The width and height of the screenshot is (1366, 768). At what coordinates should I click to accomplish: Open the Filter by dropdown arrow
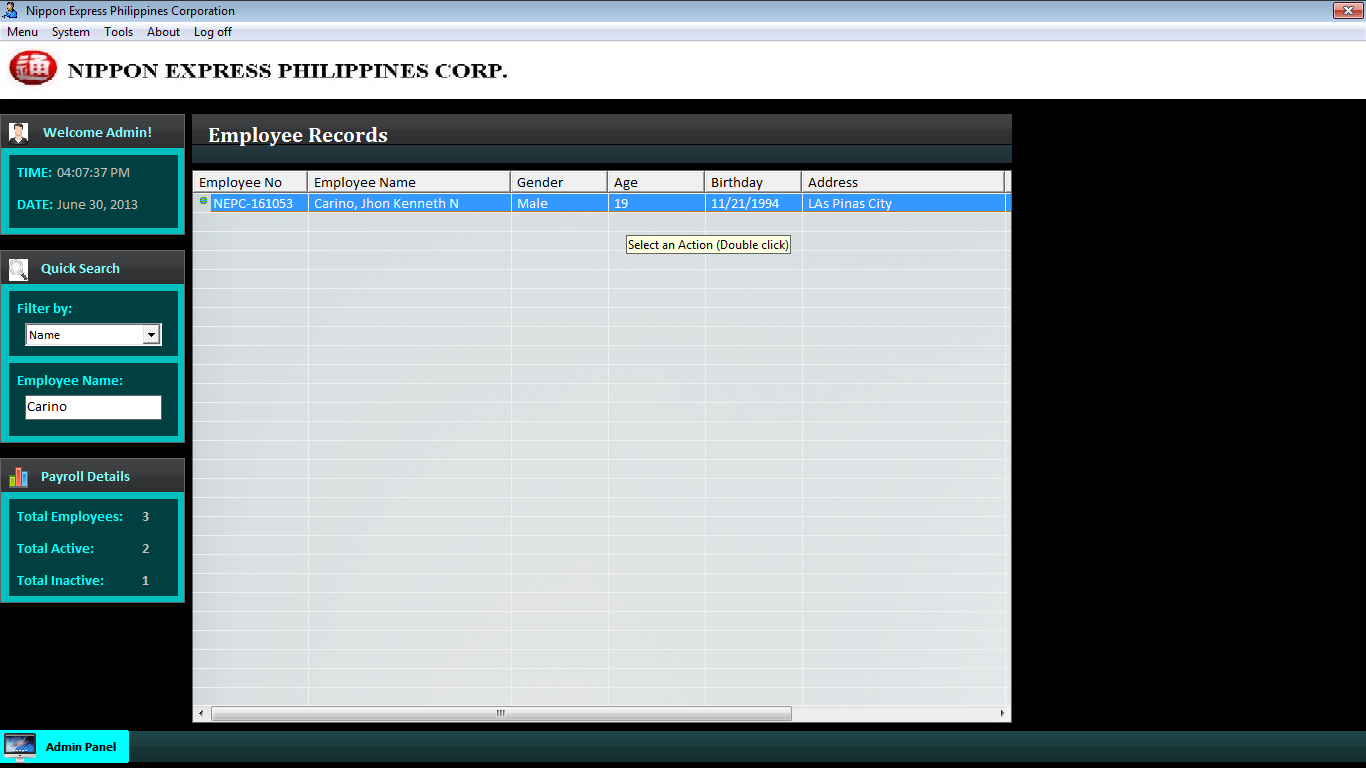tap(151, 335)
